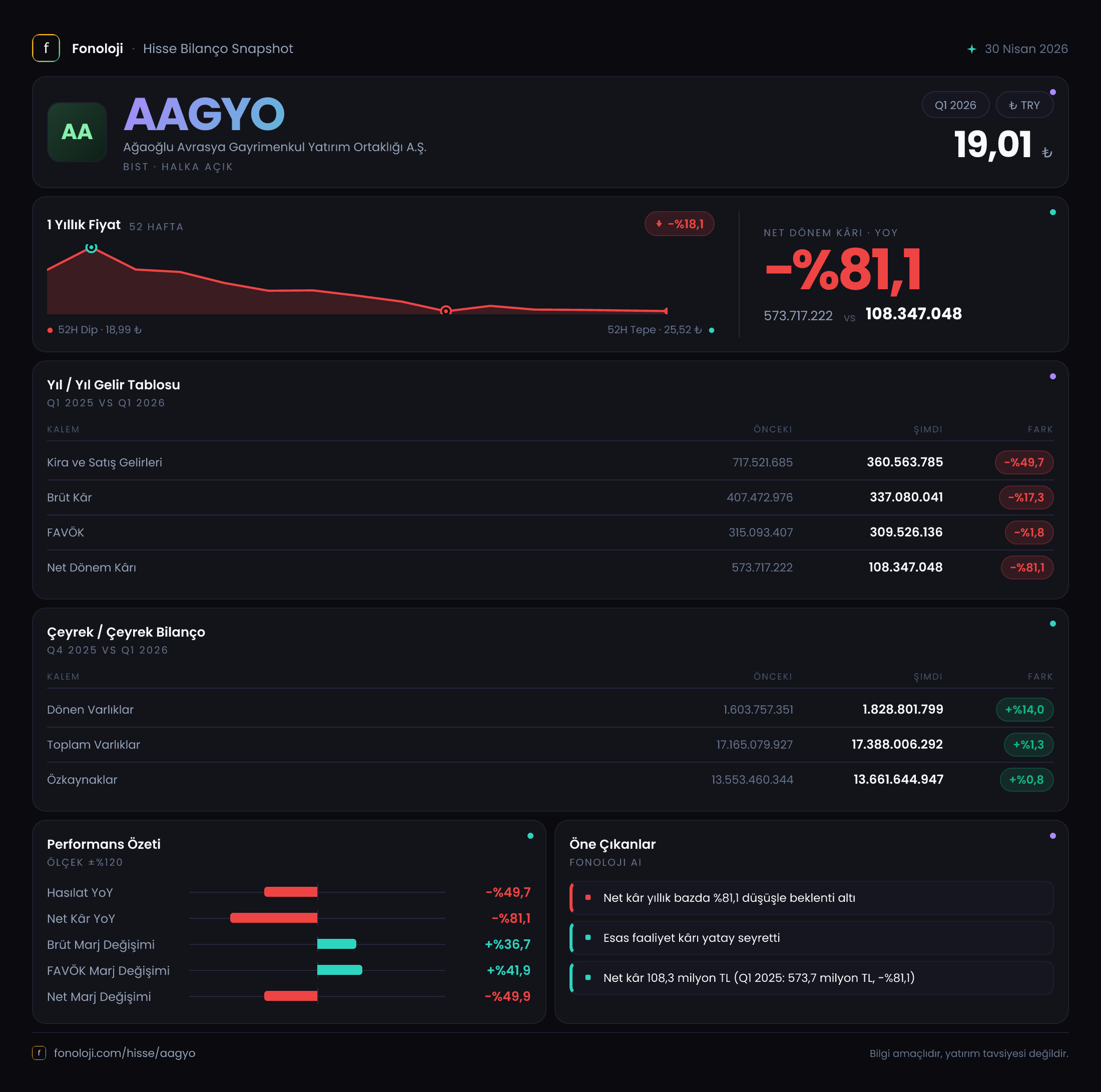
Task: Click the purple dot in Öne Çıkanlar panel corner
Action: pos(1052,836)
